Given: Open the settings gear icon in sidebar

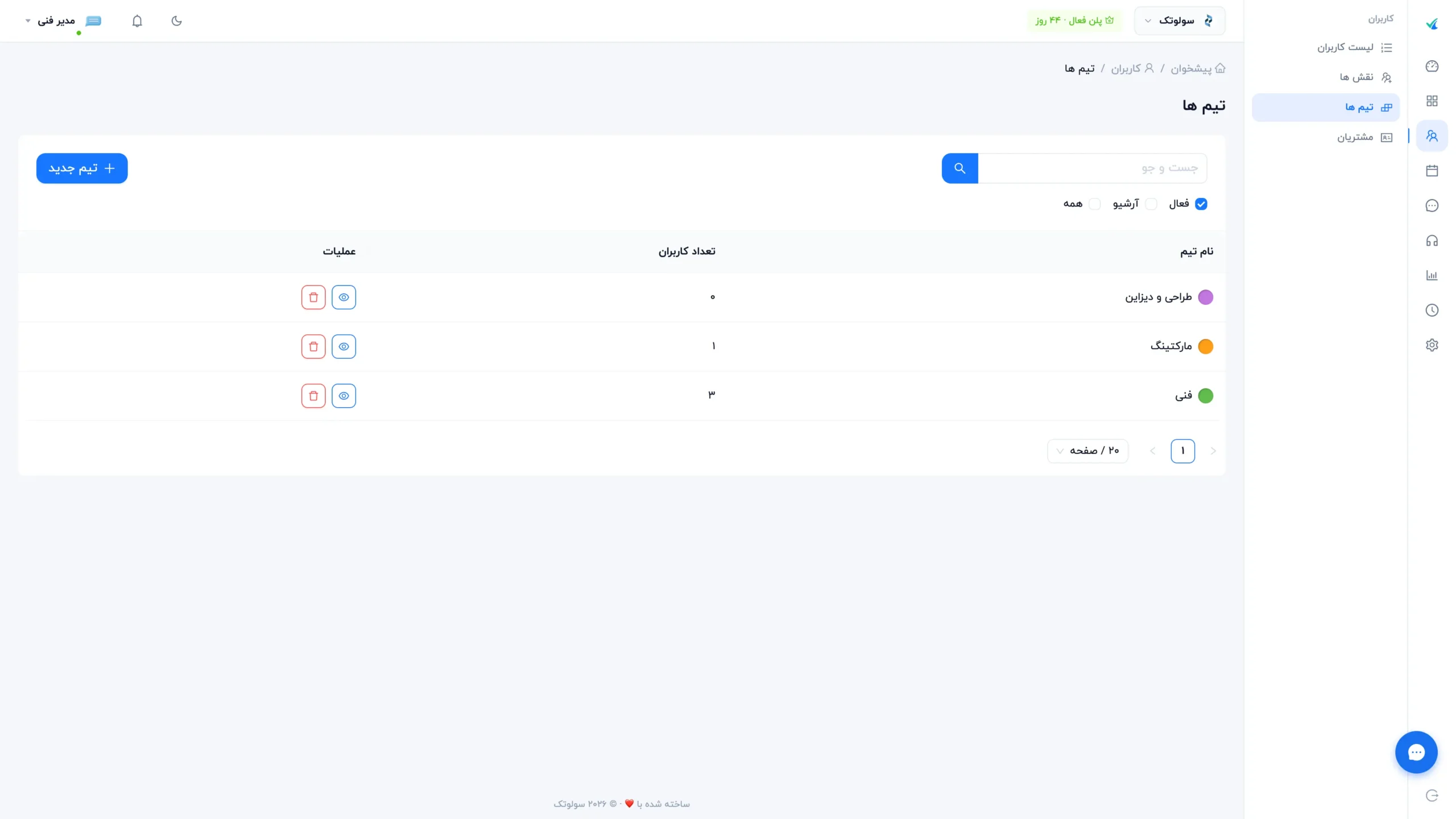Looking at the screenshot, I should (1432, 345).
